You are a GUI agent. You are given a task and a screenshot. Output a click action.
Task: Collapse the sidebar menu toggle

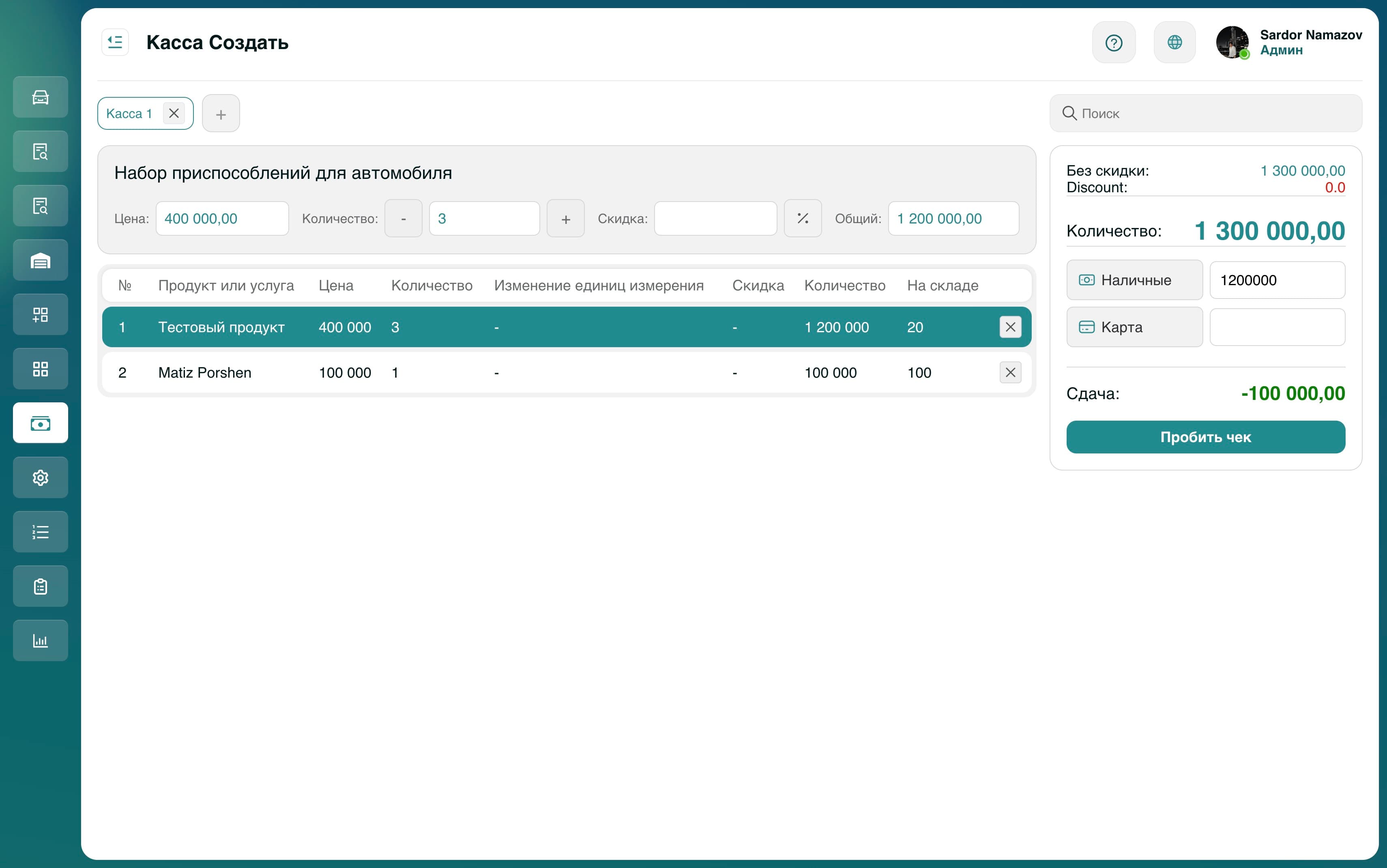coord(115,43)
